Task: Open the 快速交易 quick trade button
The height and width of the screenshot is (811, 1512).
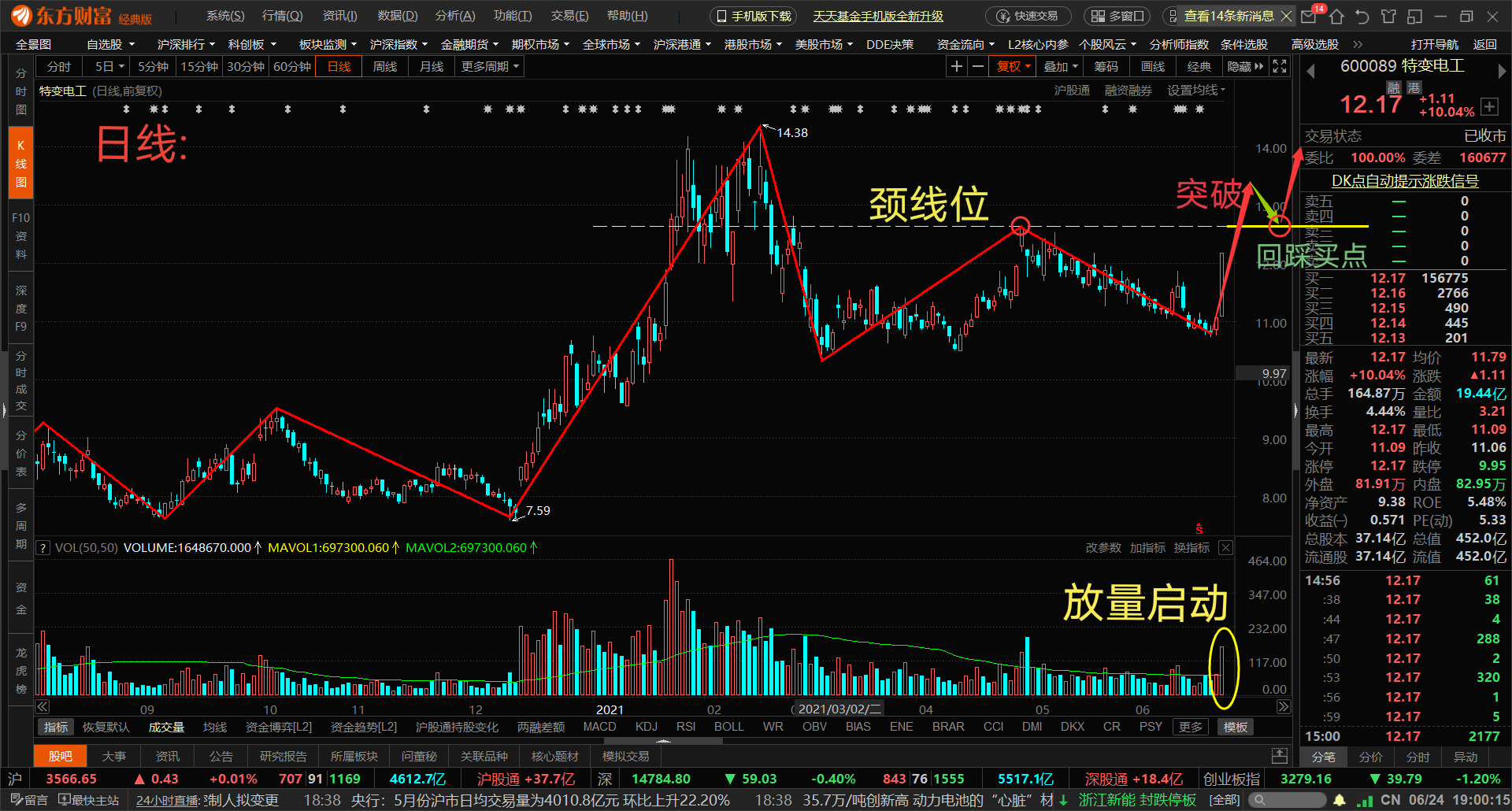Action: point(1028,16)
